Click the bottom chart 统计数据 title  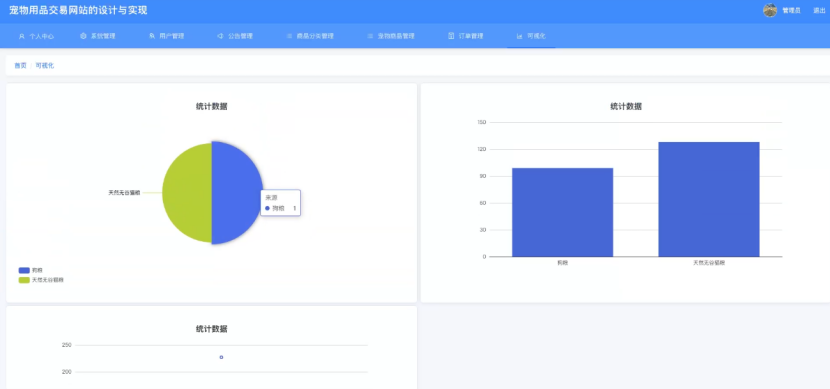pos(212,329)
